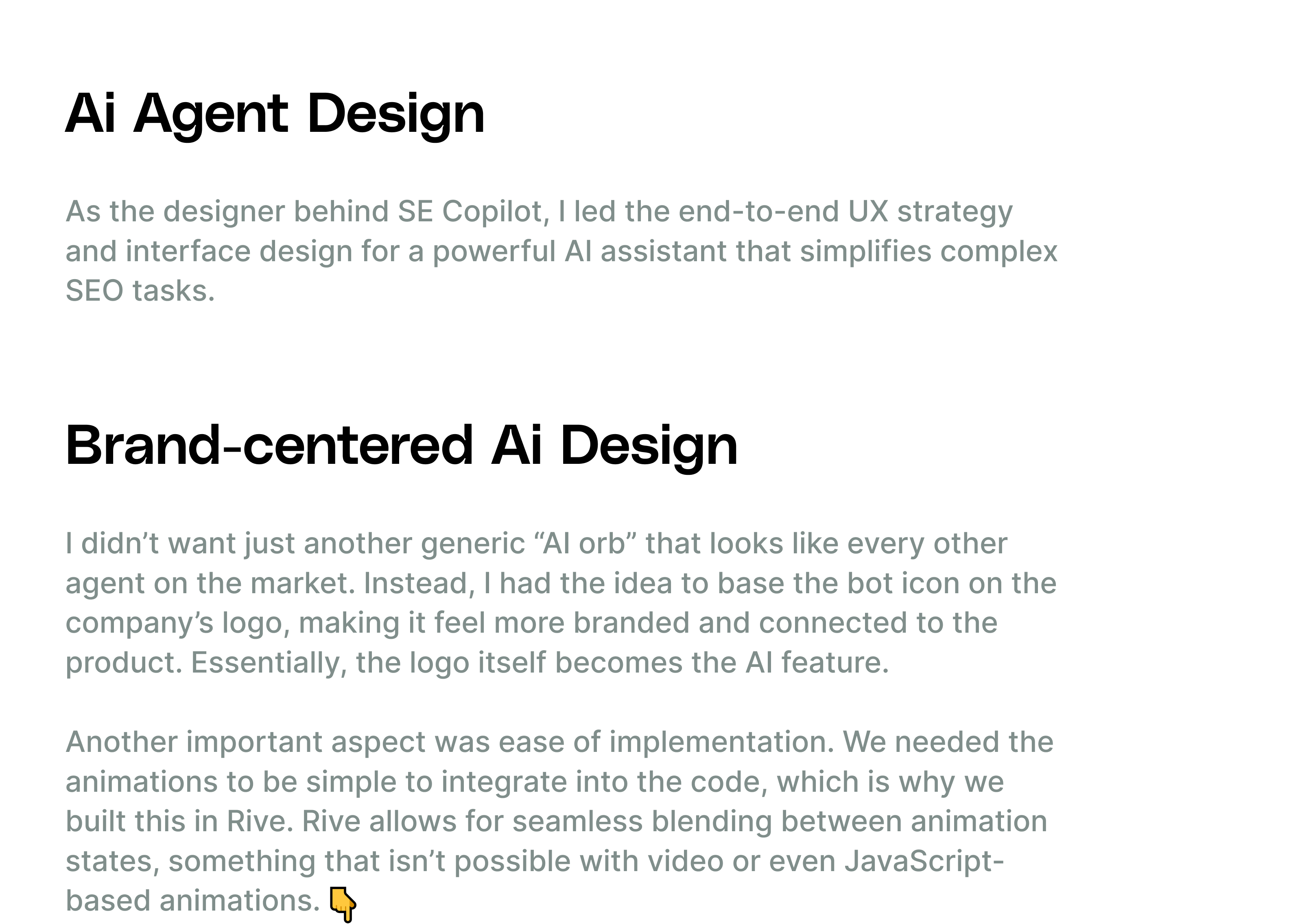
Task: Click the word "SEO" before "tasks"
Action: pyautogui.click(x=94, y=291)
